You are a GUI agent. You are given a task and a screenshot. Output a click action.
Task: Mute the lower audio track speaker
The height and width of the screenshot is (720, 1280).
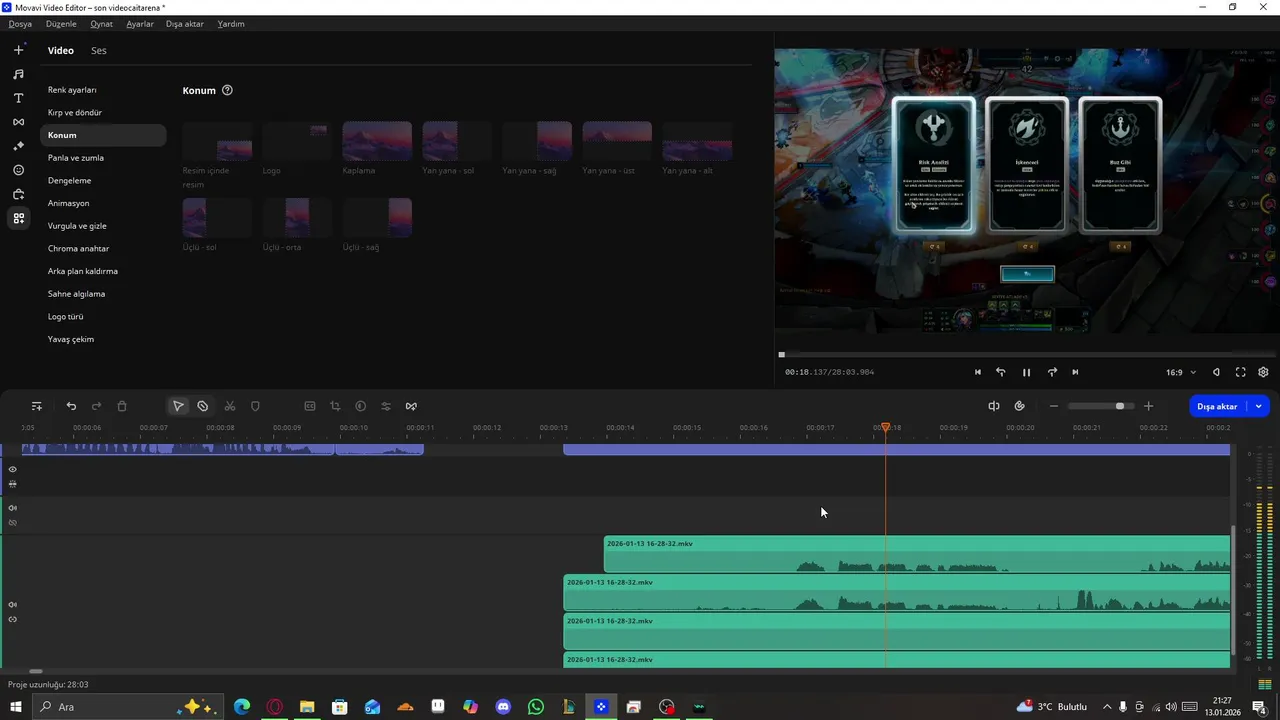pos(13,604)
